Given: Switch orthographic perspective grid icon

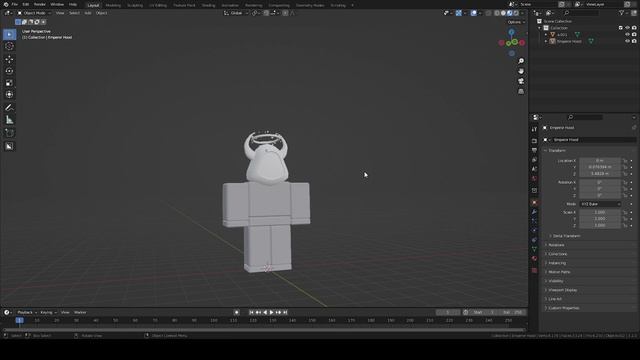Looking at the screenshot, I should [x=521, y=91].
